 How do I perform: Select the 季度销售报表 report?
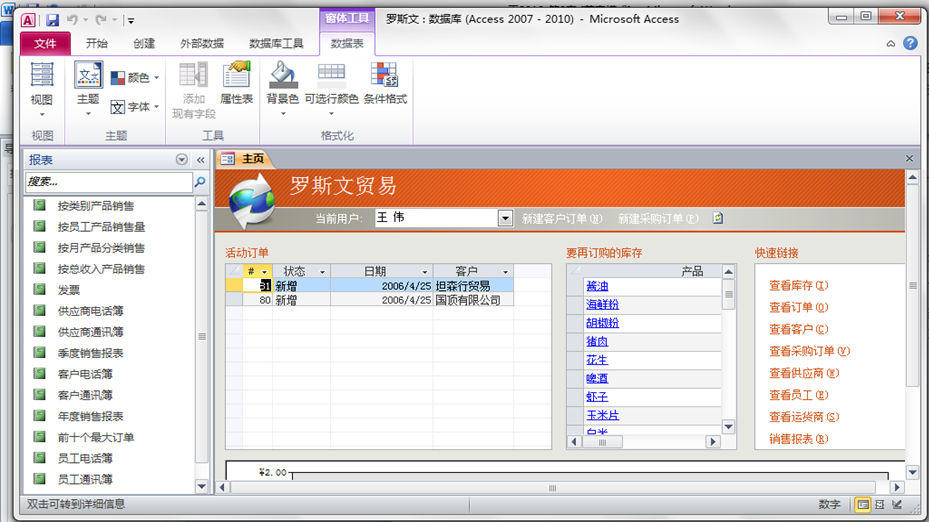90,353
